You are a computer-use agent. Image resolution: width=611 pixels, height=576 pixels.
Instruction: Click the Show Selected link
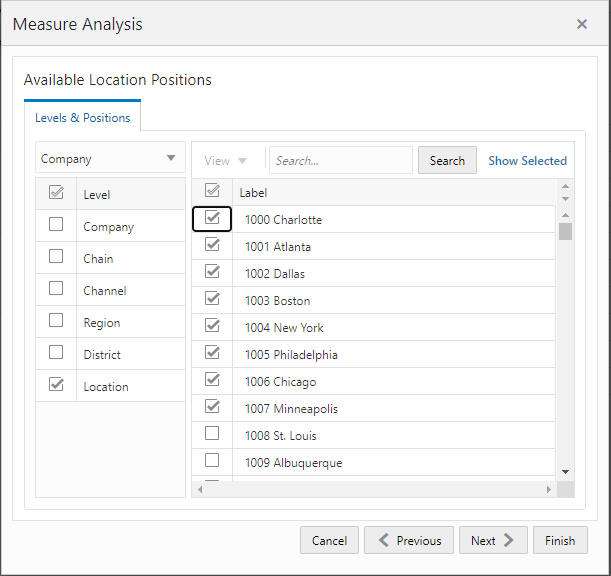click(x=527, y=161)
